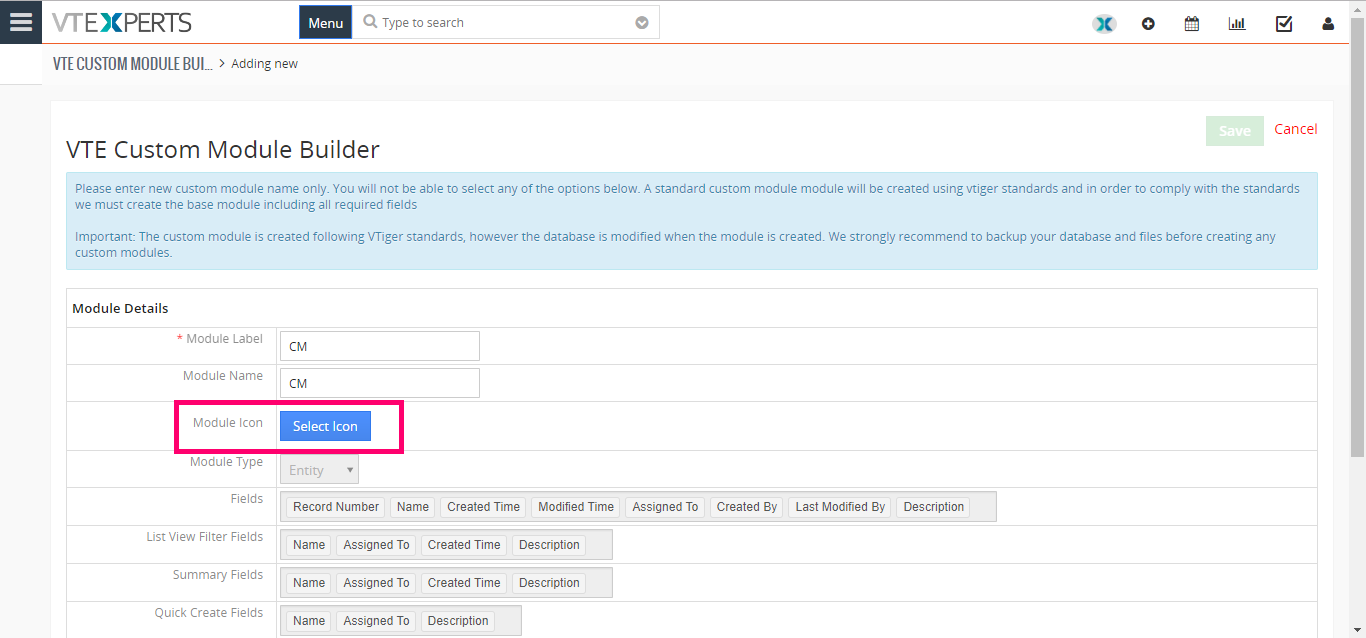The image size is (1366, 638).
Task: Click the quick create plus icon
Action: 1148,24
